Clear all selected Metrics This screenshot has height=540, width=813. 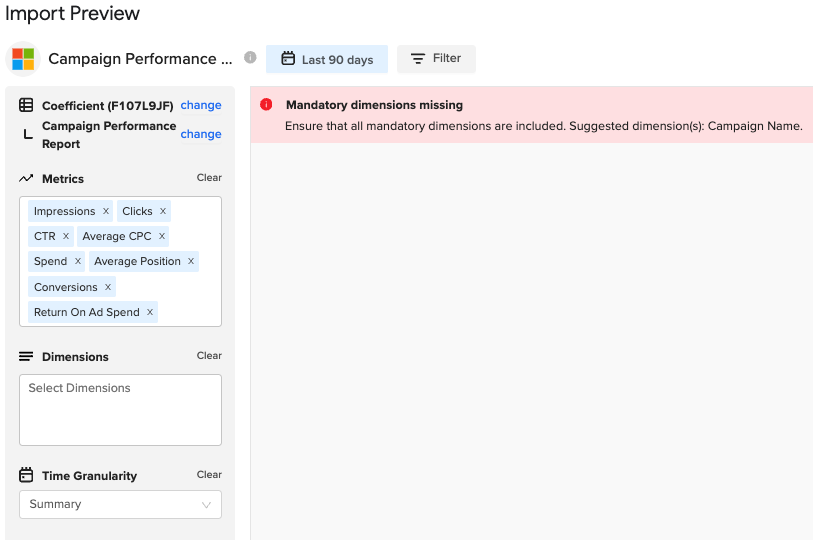click(209, 177)
